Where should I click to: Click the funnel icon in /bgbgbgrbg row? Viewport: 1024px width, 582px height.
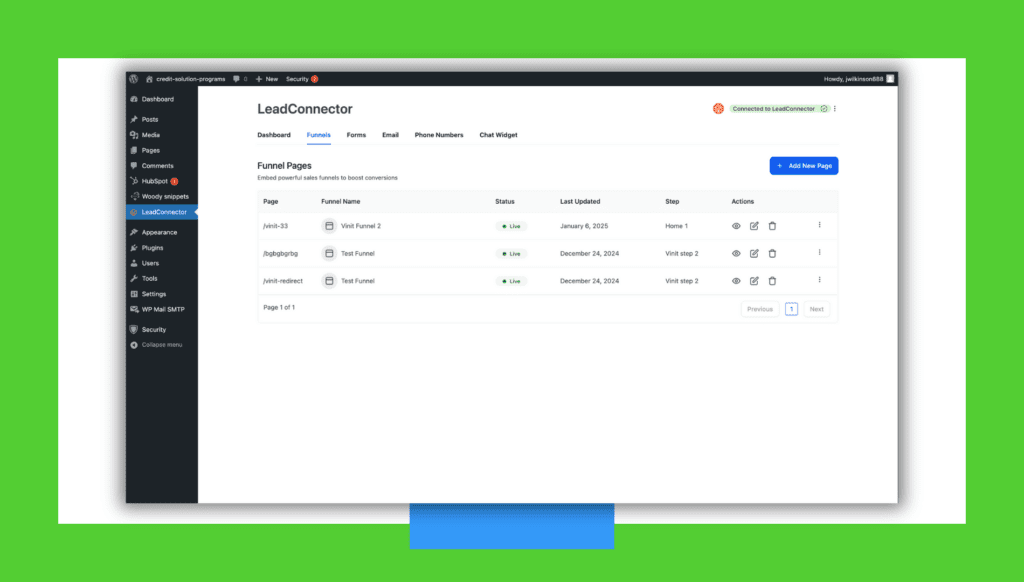click(x=329, y=253)
